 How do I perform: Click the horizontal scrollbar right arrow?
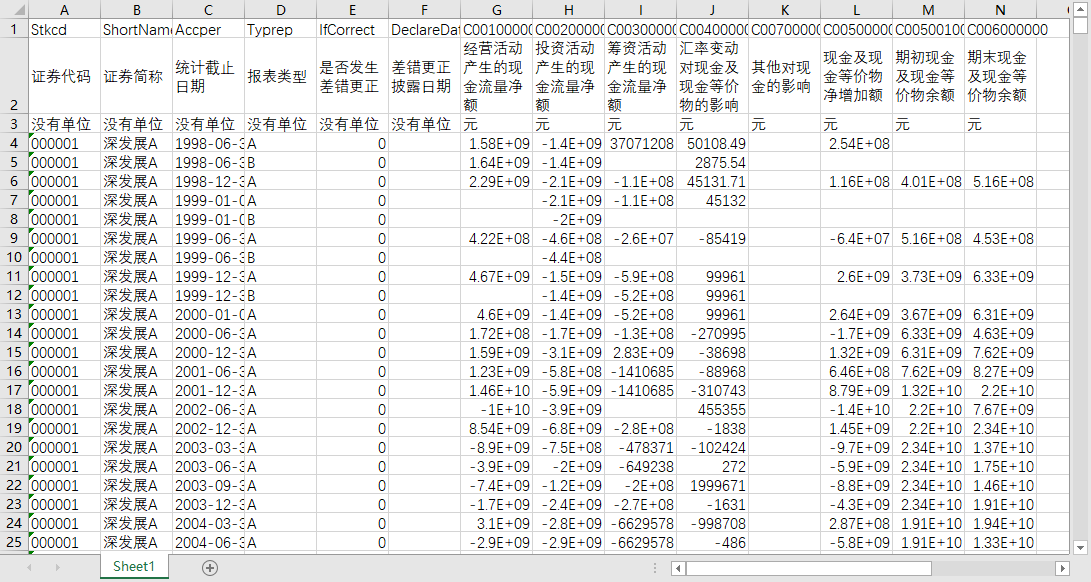coord(1062,569)
